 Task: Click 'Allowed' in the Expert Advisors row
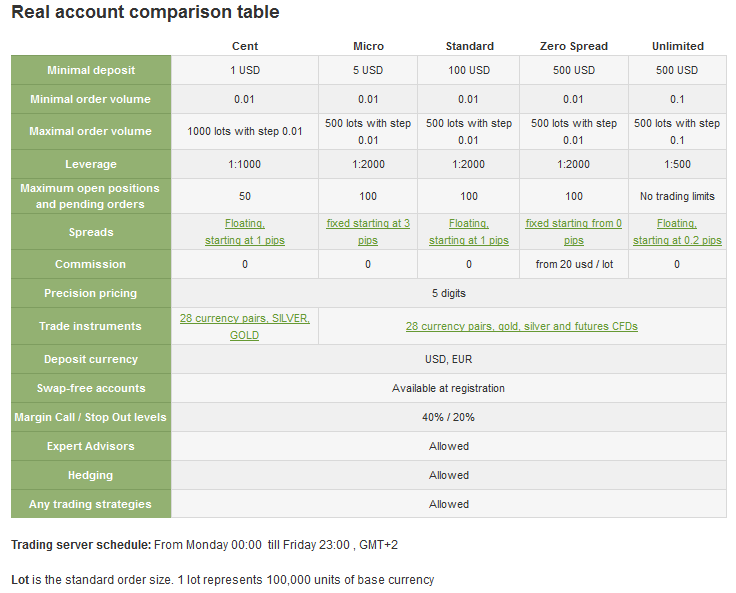tap(449, 447)
